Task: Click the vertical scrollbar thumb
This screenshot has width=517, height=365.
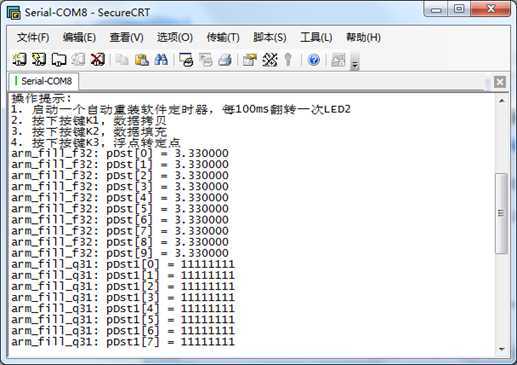Action: [x=501, y=213]
